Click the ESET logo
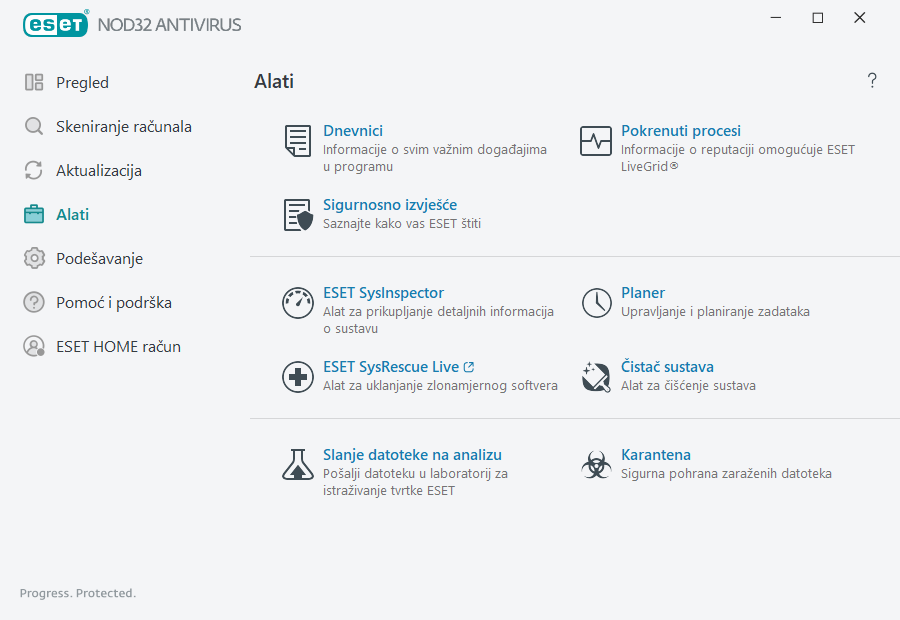 tap(55, 24)
